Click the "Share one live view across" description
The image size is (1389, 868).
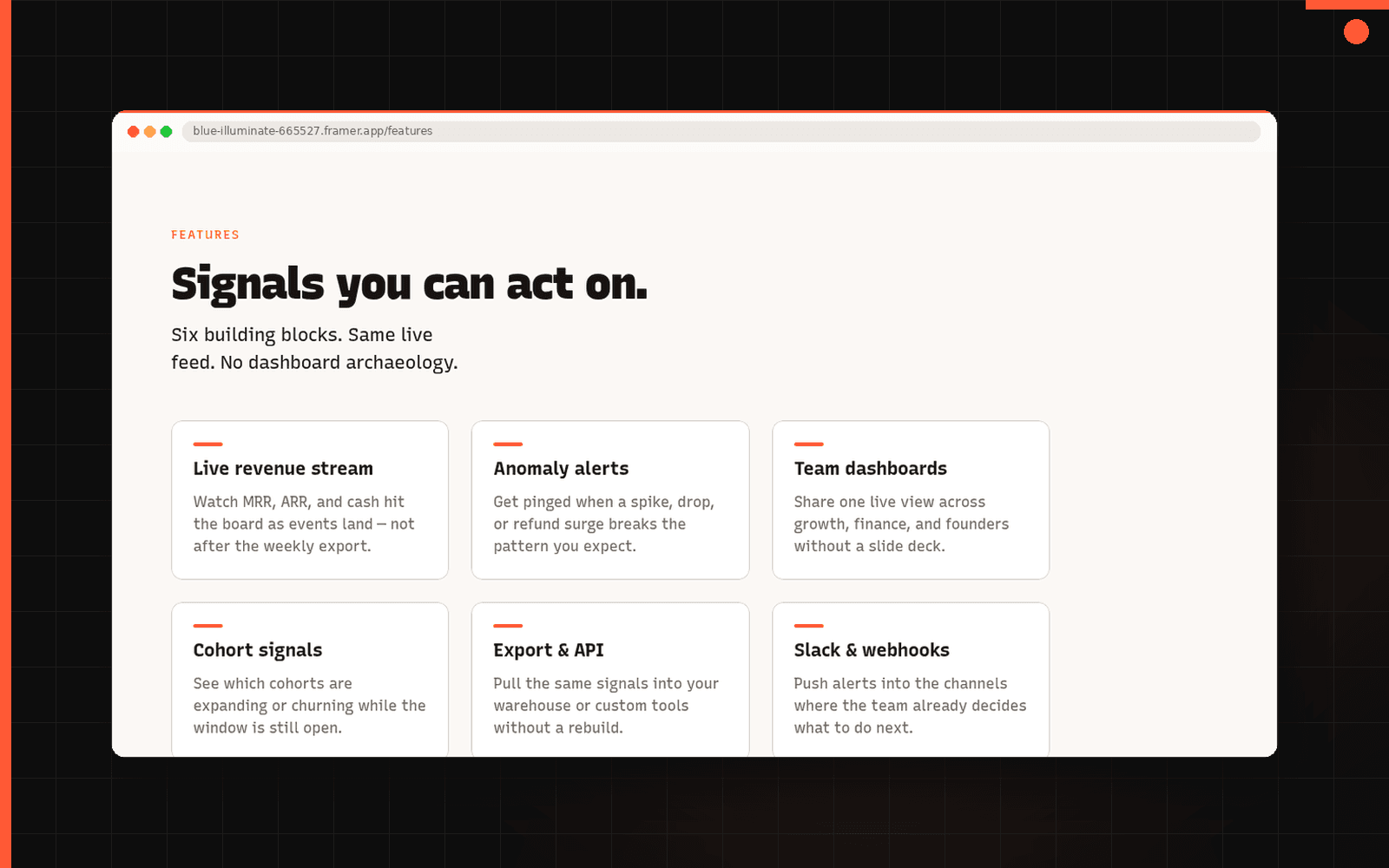point(901,523)
